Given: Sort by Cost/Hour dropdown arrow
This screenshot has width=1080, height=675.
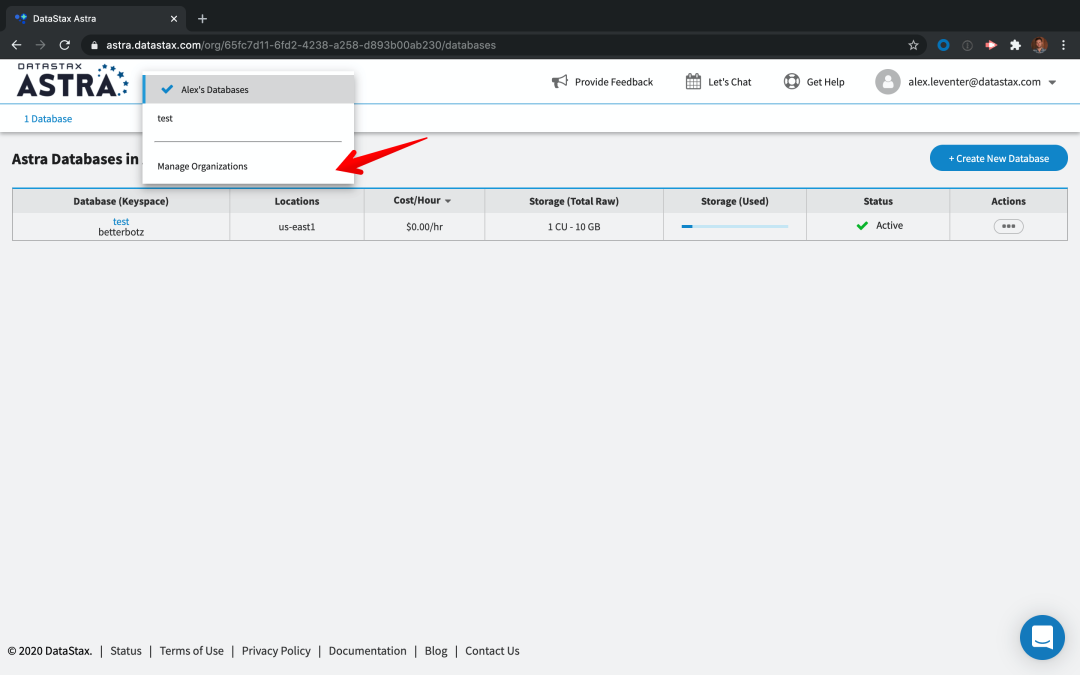Looking at the screenshot, I should click(448, 201).
